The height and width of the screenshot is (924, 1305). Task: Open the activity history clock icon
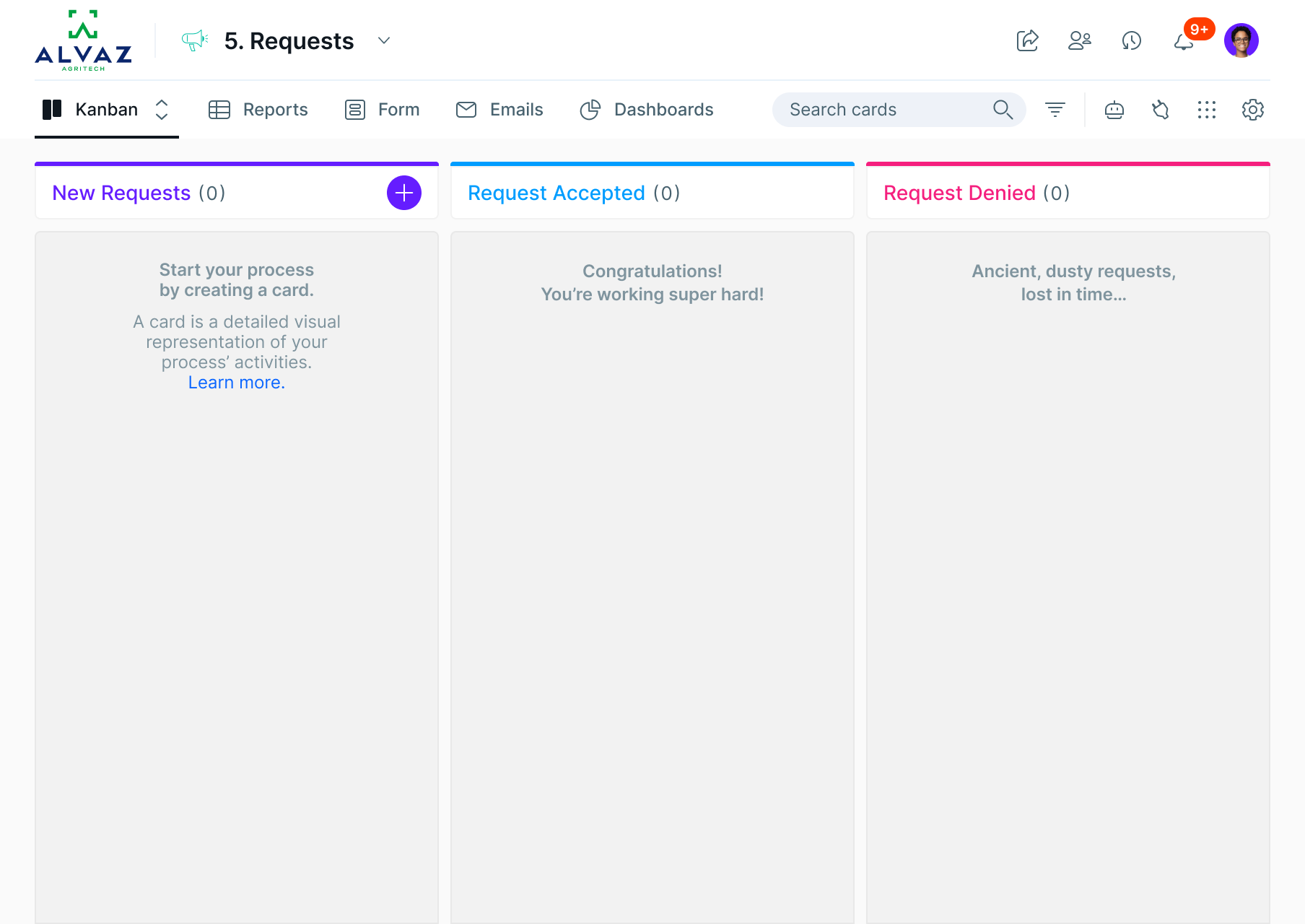click(x=1131, y=40)
